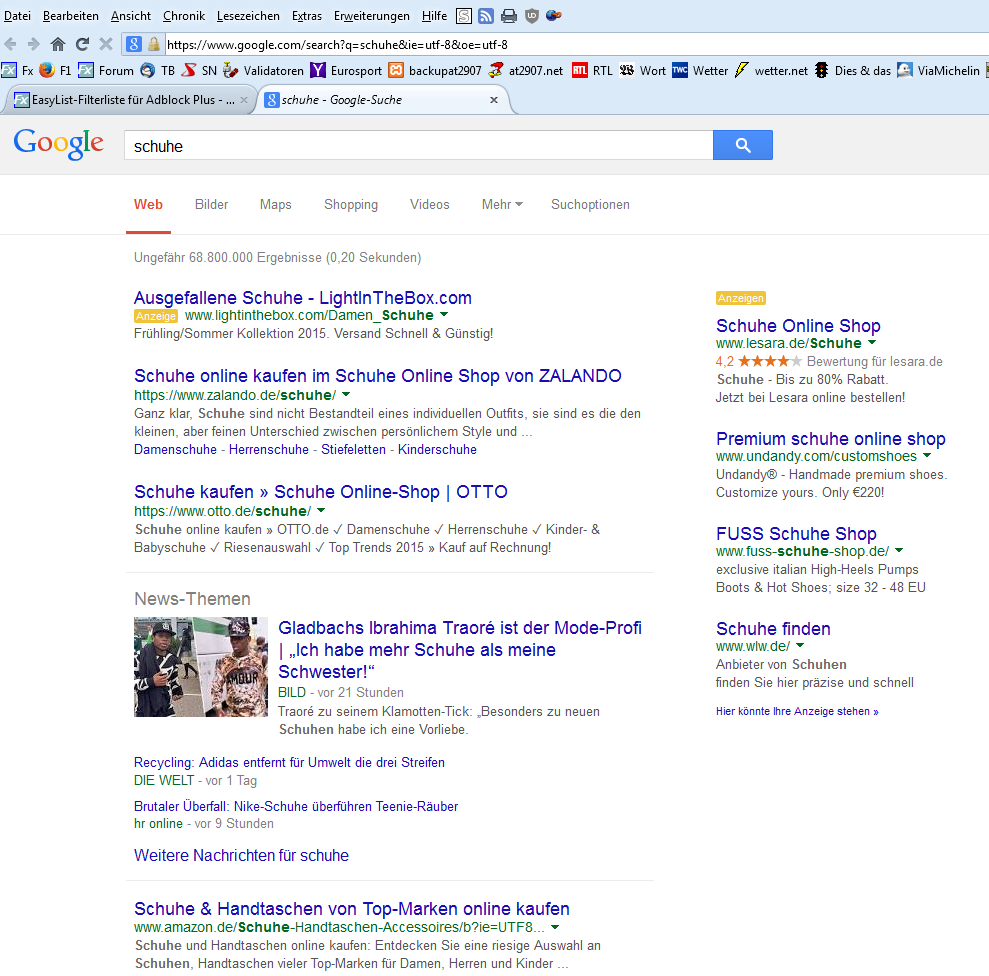Open the Wort bookmark
Image resolution: width=989 pixels, height=976 pixels.
pos(643,71)
